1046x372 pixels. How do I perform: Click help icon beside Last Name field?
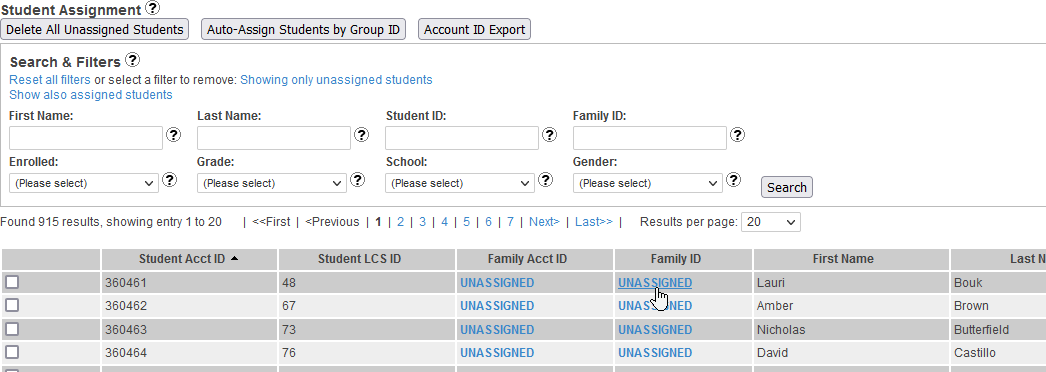pyautogui.click(x=362, y=135)
